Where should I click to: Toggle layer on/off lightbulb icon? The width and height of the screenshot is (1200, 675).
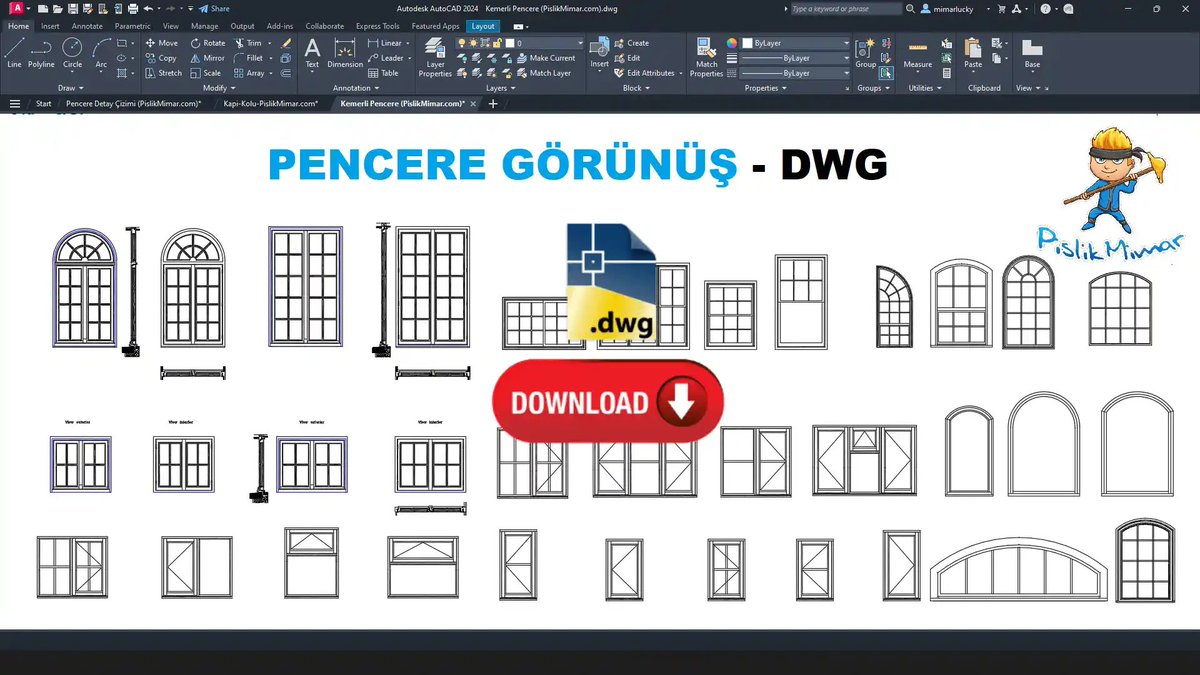click(x=462, y=44)
